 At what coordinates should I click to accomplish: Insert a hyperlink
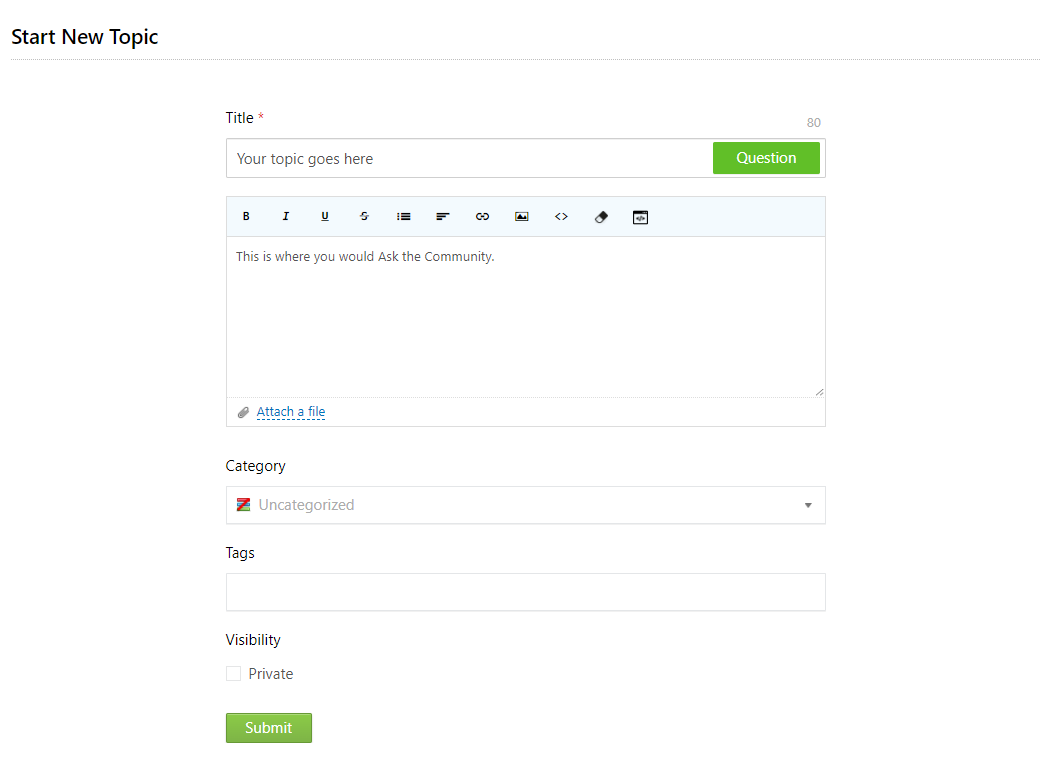(x=483, y=217)
